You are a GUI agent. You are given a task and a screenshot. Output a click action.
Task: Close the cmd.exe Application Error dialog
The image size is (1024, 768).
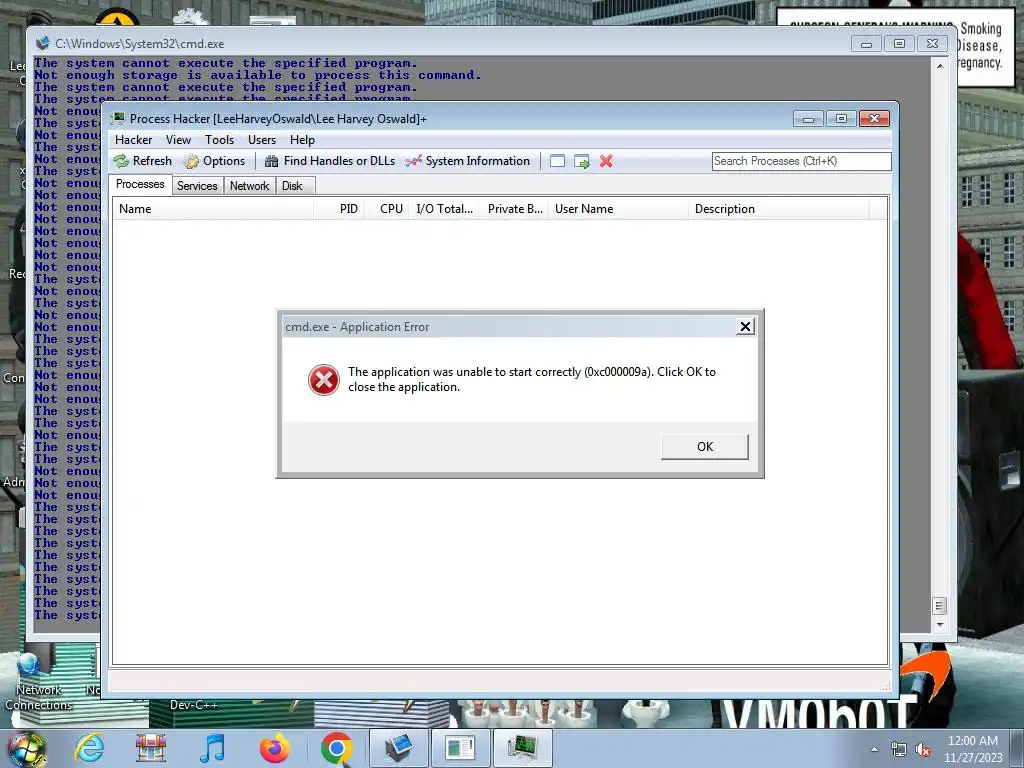(x=745, y=327)
